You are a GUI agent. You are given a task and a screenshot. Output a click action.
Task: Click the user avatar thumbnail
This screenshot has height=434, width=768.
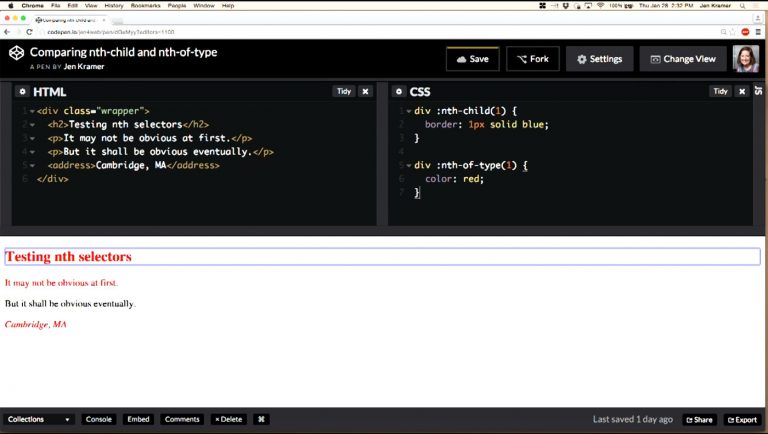[745, 58]
